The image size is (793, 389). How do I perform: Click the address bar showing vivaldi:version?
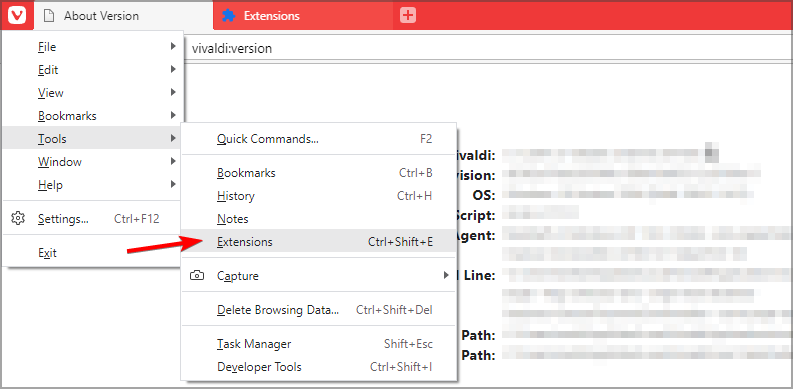488,49
